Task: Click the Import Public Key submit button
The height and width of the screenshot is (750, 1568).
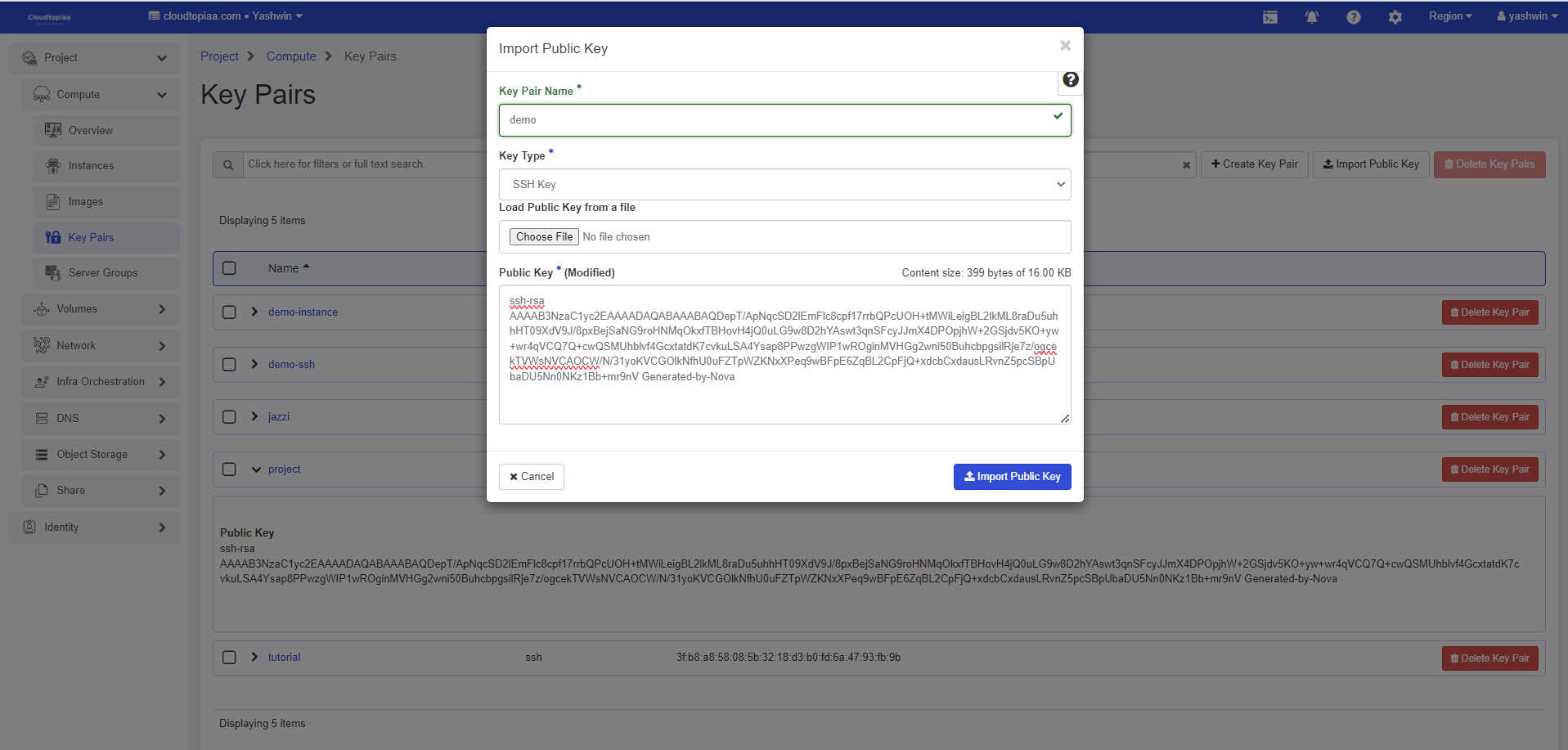Action: pos(1012,477)
